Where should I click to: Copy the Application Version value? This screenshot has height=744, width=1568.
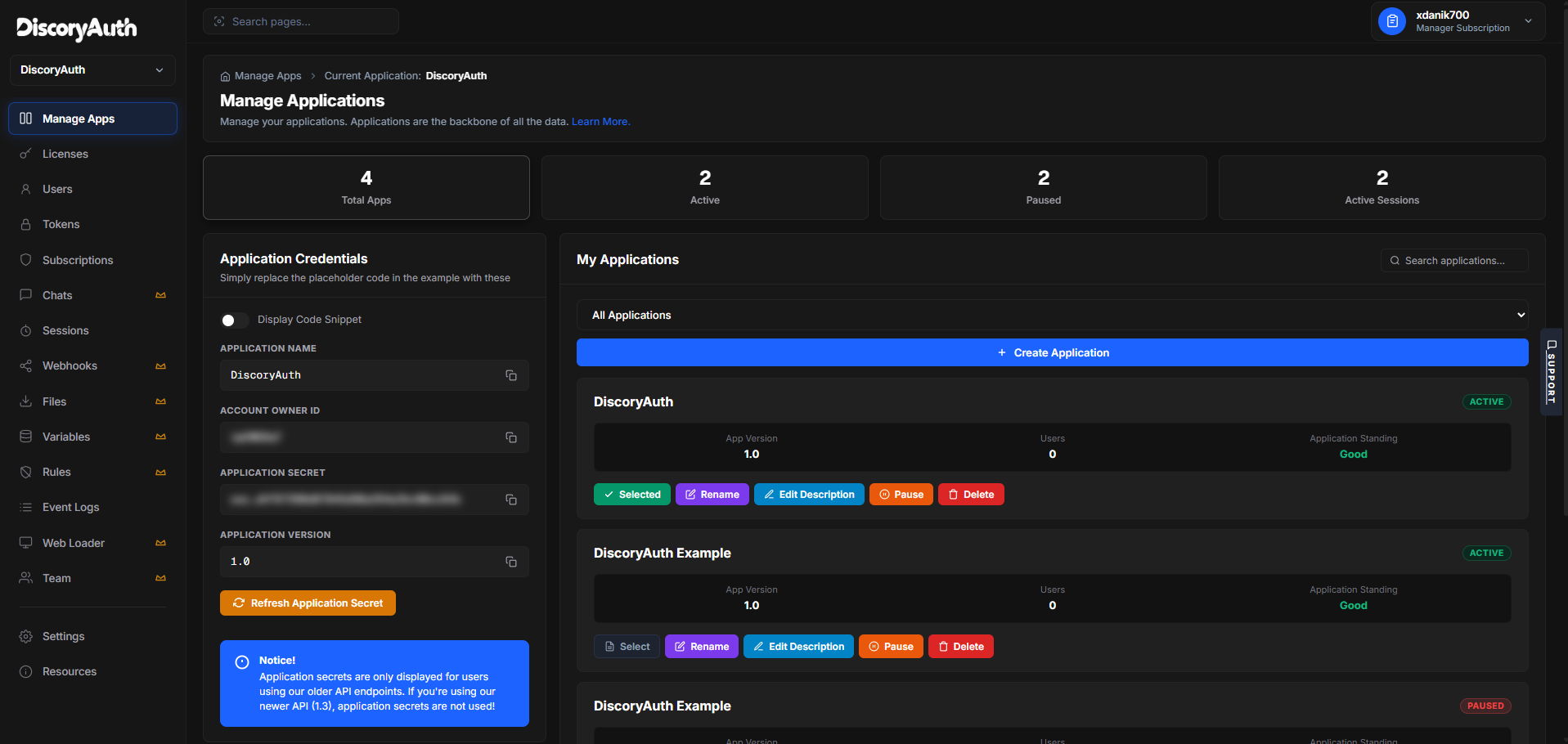tap(511, 562)
